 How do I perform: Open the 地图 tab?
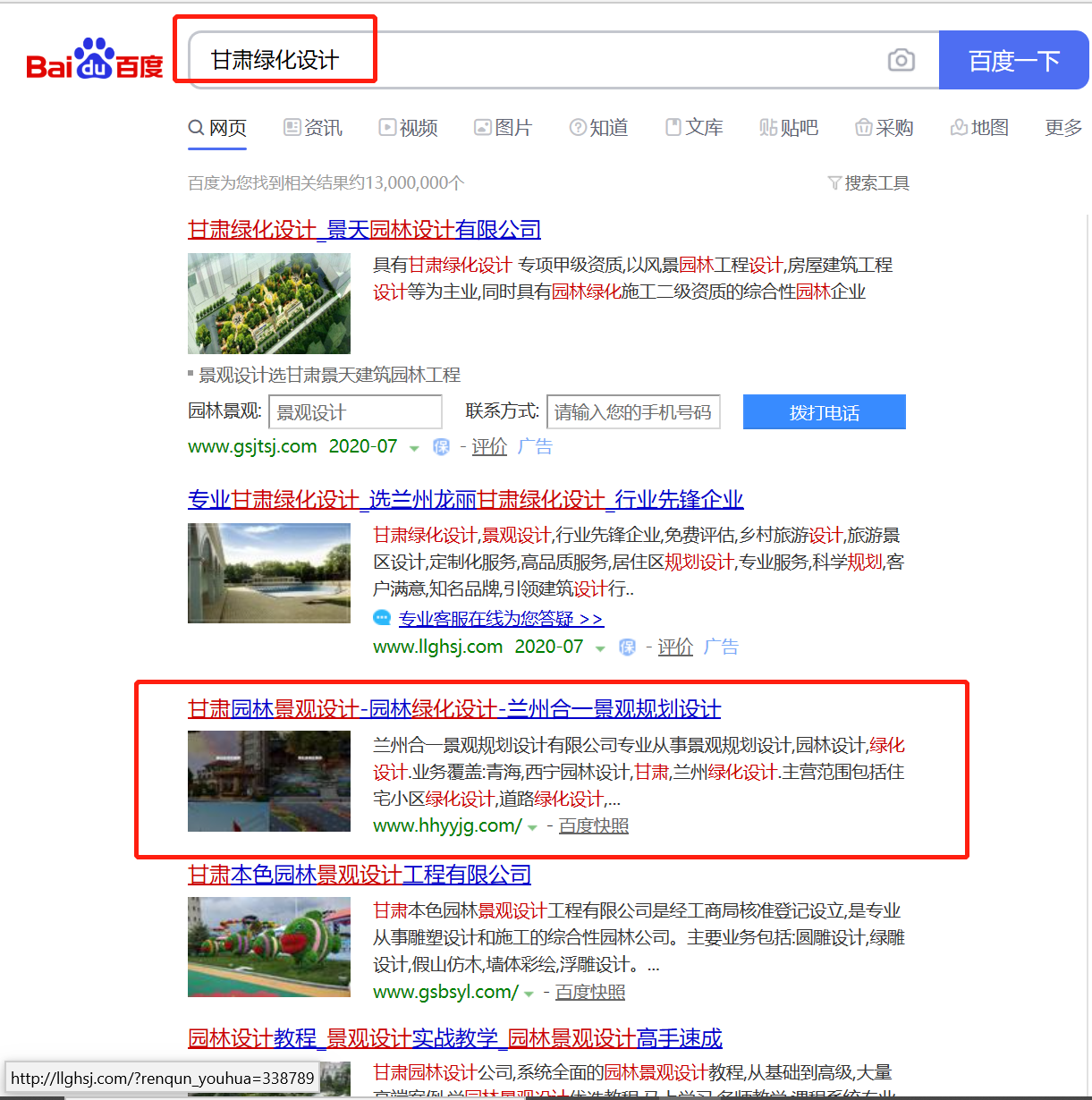pos(979,128)
